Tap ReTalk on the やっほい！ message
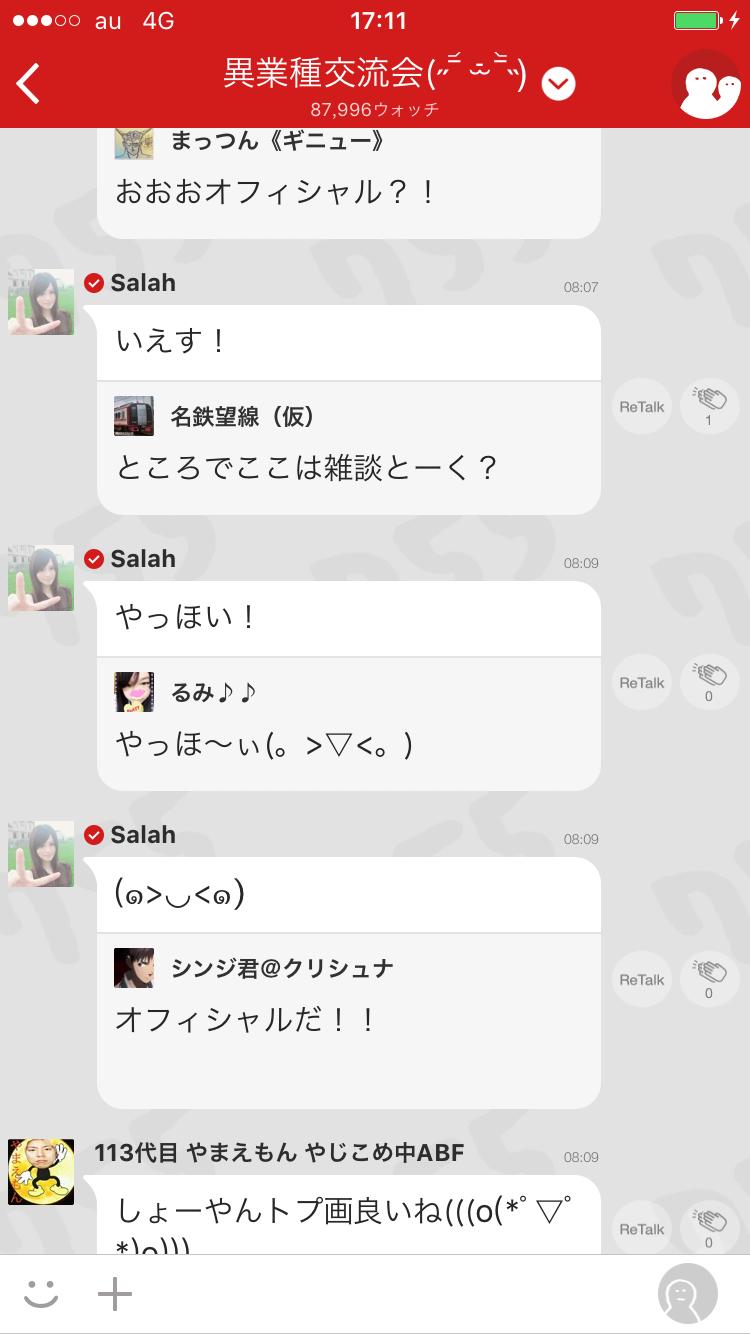 [x=641, y=683]
